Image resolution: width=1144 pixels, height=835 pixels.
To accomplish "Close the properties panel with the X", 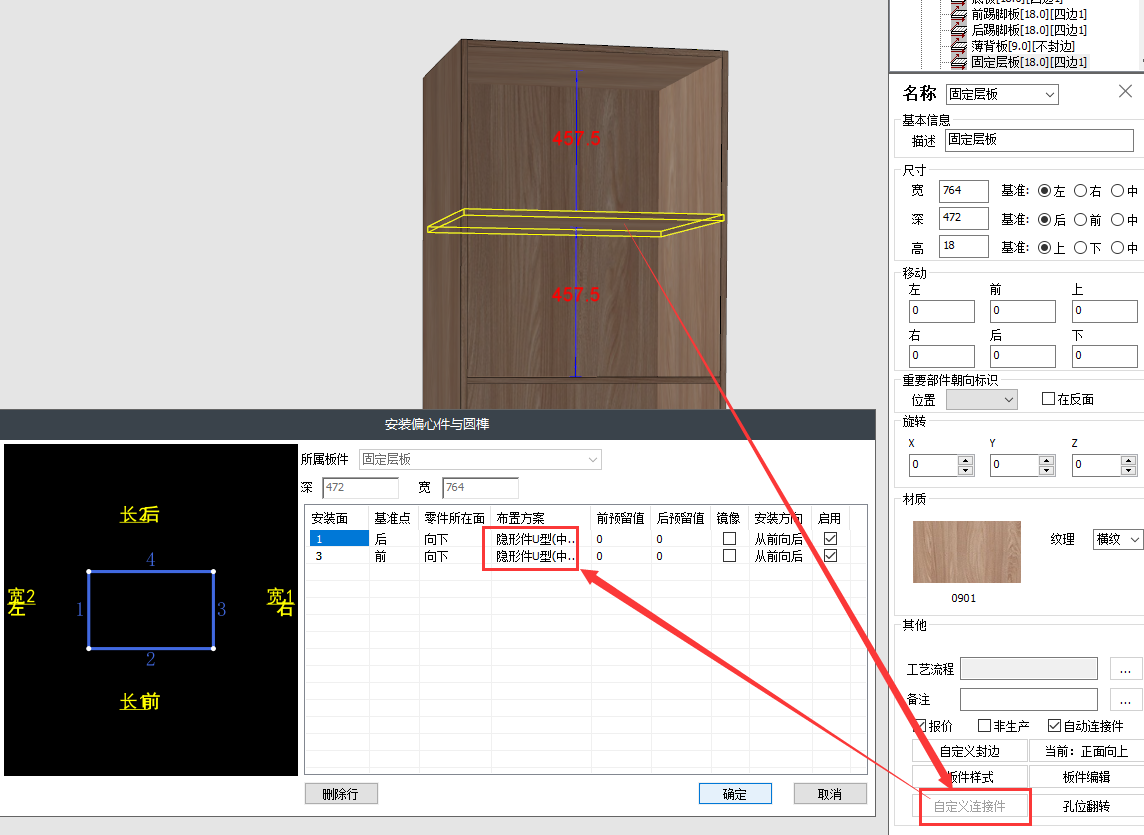I will click(1125, 91).
